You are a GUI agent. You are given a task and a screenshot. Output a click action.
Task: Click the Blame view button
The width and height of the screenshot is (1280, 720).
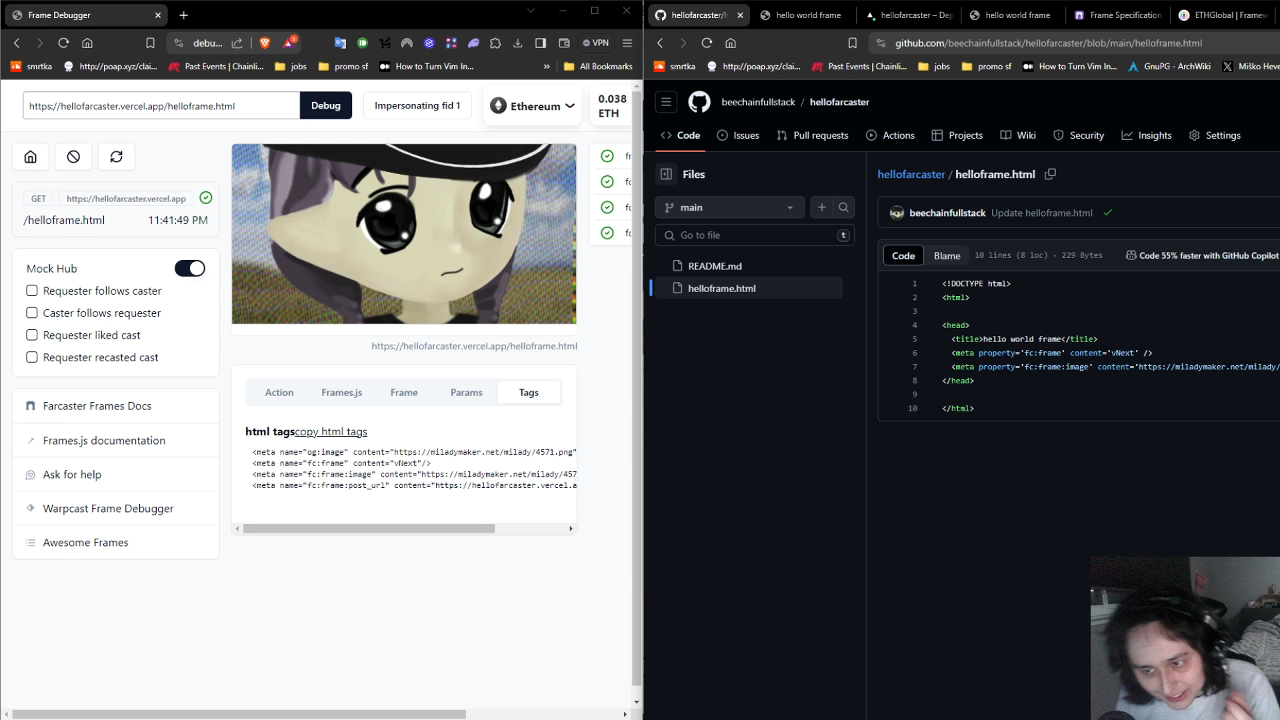(x=947, y=255)
